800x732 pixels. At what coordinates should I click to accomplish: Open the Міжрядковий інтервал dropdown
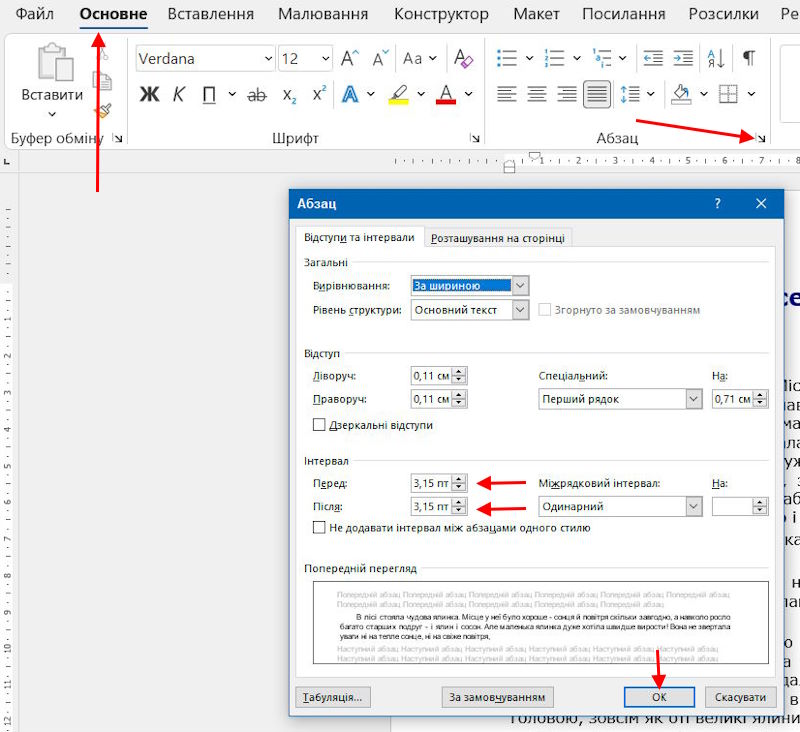(x=693, y=507)
